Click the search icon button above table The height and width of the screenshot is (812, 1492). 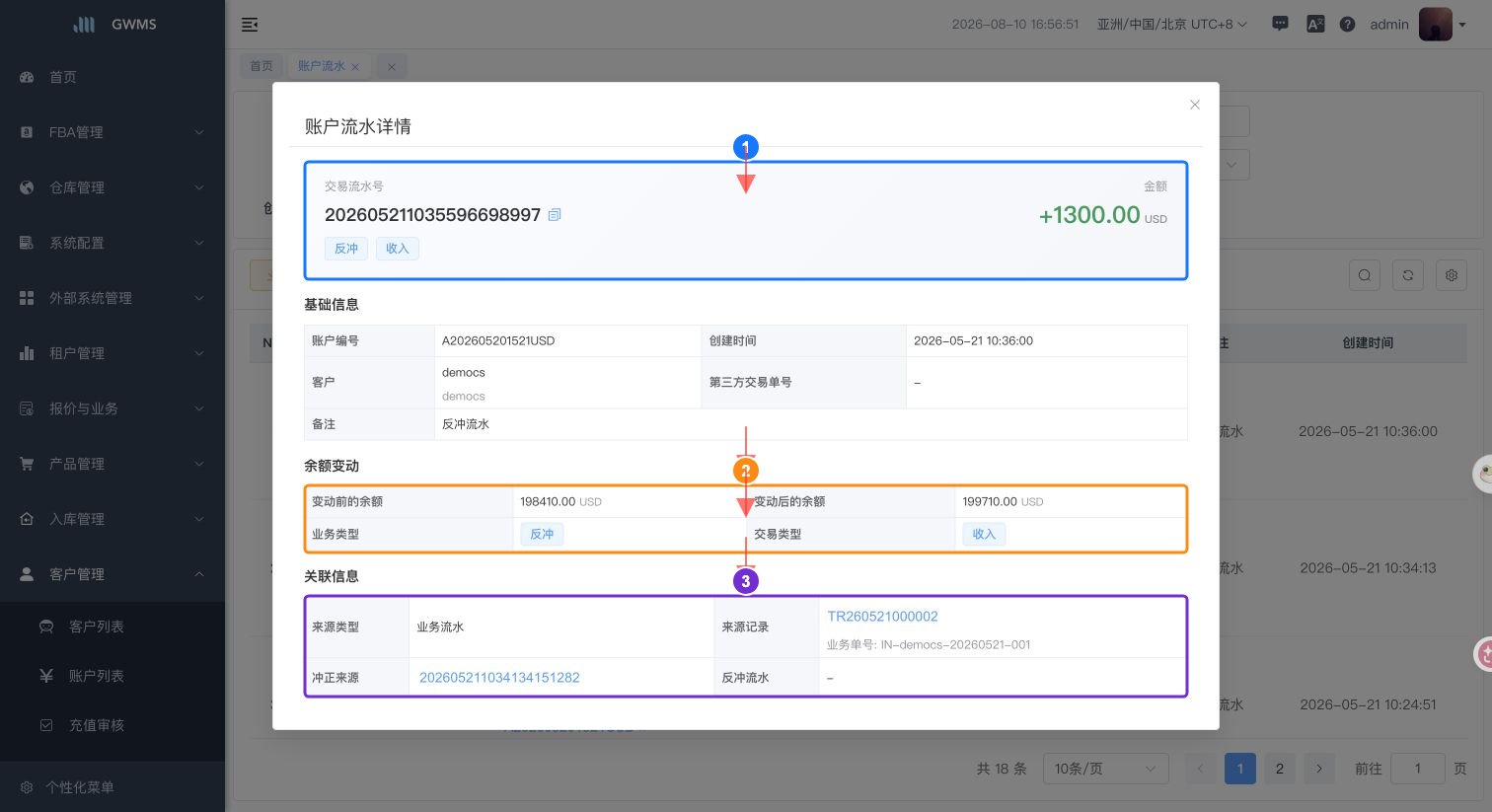[x=1365, y=275]
